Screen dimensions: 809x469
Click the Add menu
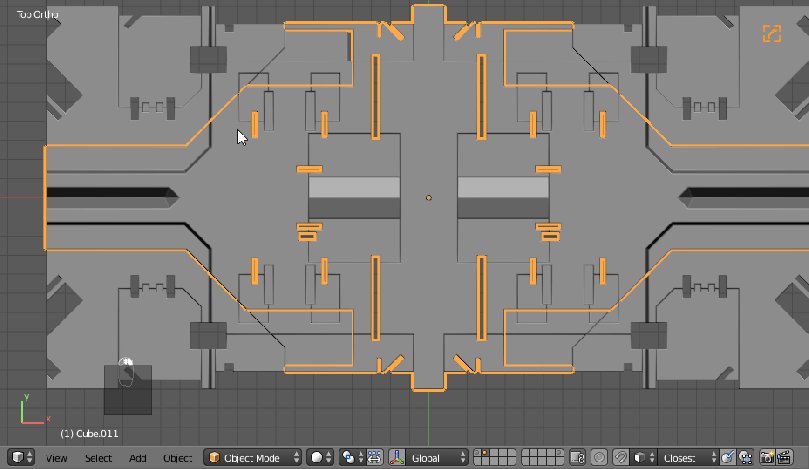point(137,458)
